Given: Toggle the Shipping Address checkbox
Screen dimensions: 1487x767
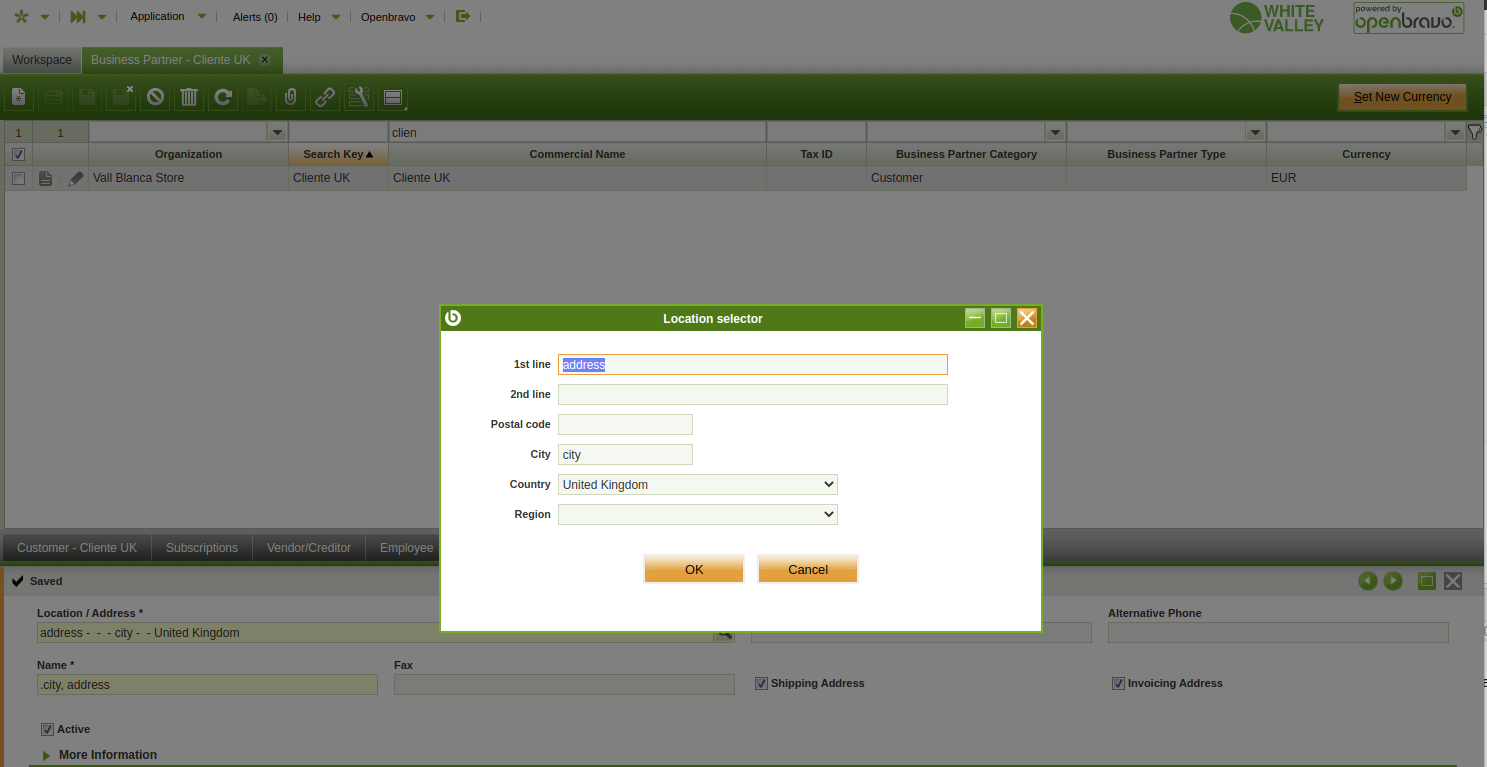Looking at the screenshot, I should (761, 683).
